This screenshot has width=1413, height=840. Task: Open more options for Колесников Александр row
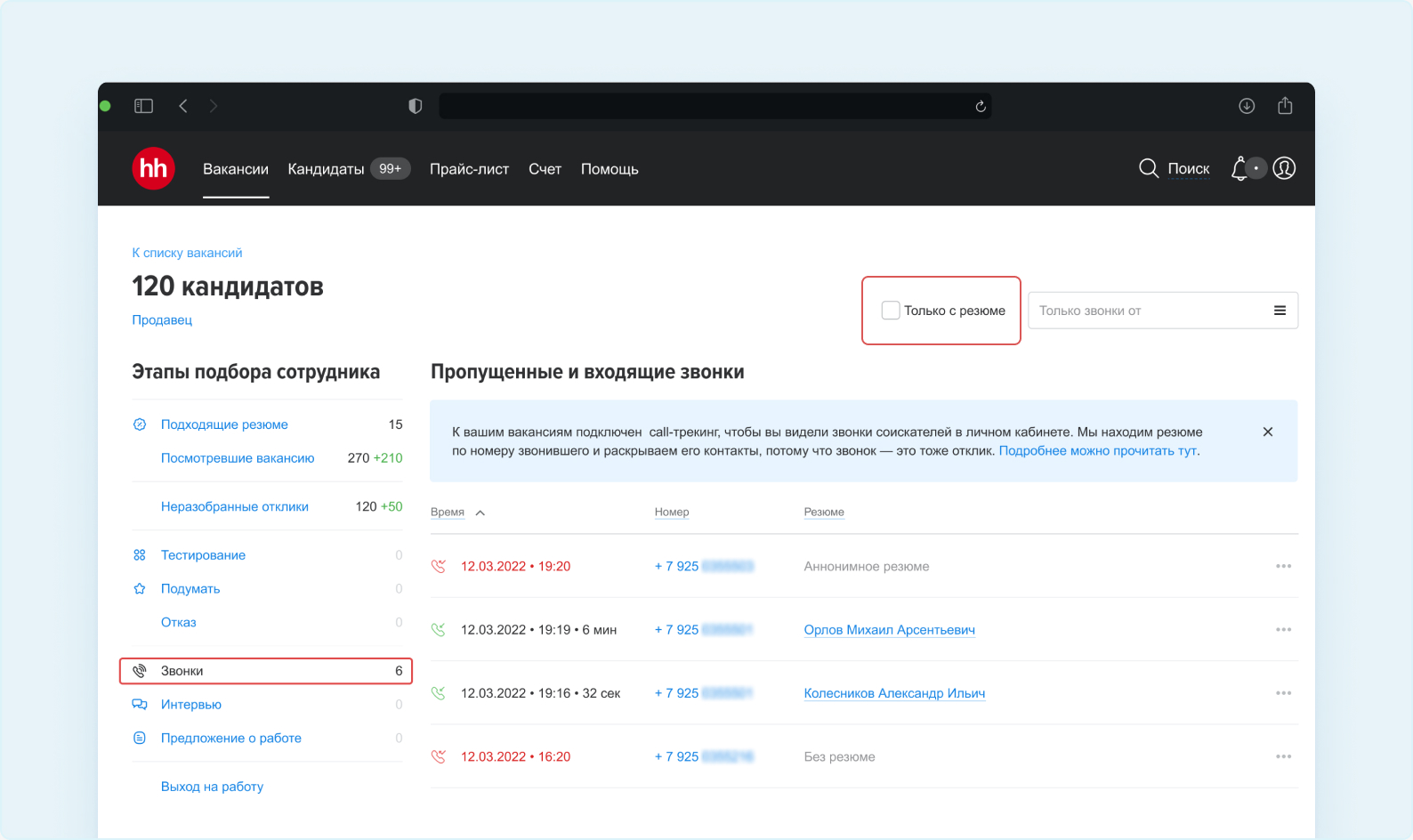pos(1283,693)
